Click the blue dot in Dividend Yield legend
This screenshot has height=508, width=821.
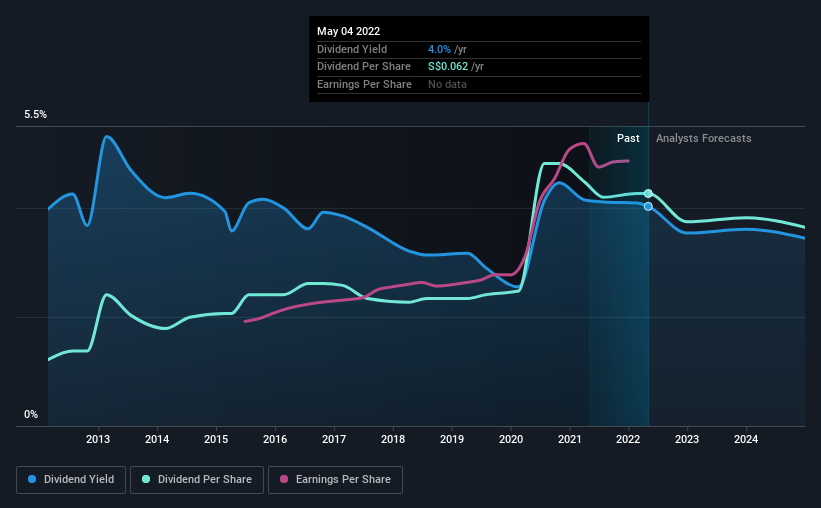point(33,479)
